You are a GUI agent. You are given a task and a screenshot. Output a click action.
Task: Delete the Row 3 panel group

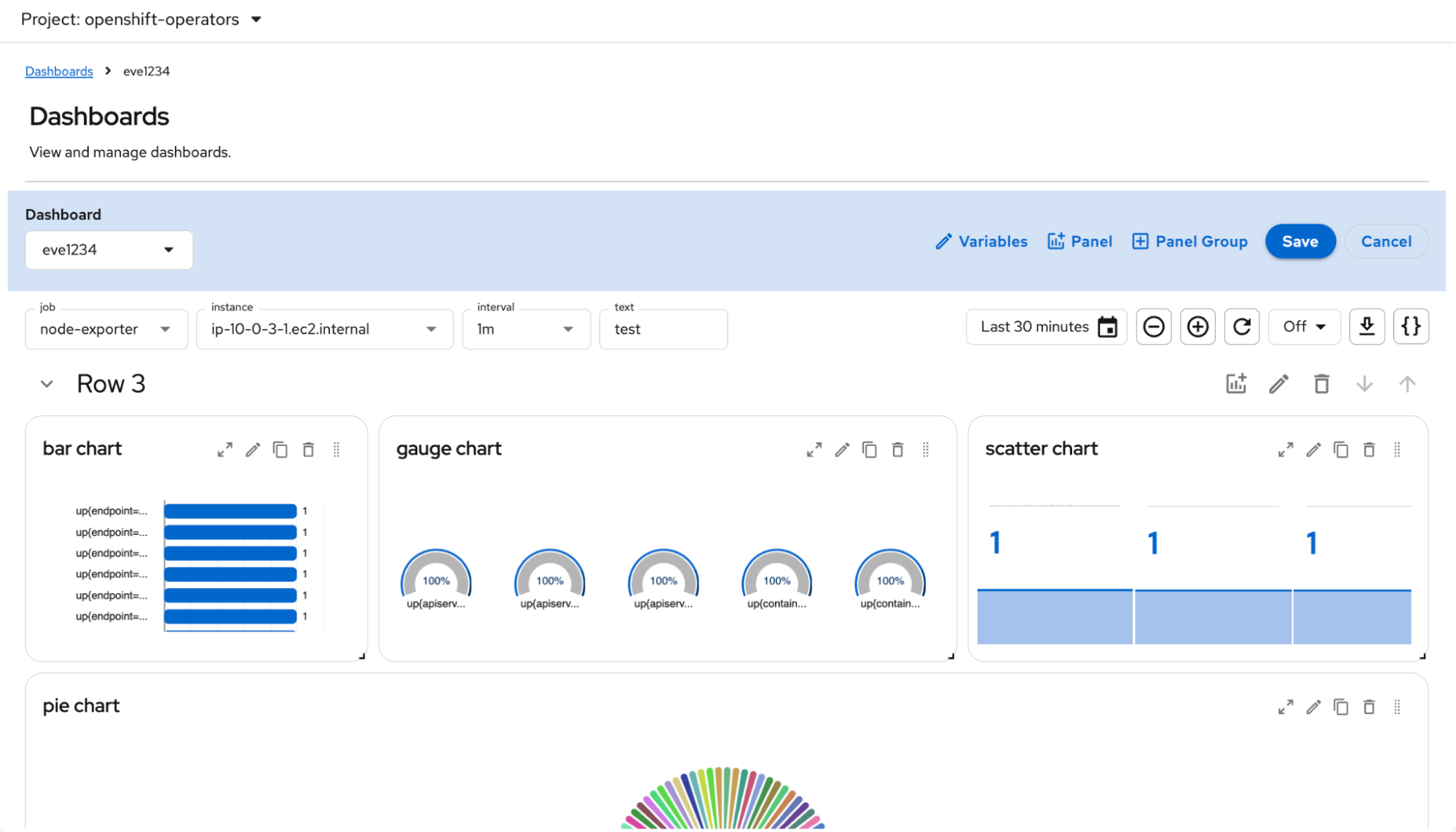tap(1321, 384)
